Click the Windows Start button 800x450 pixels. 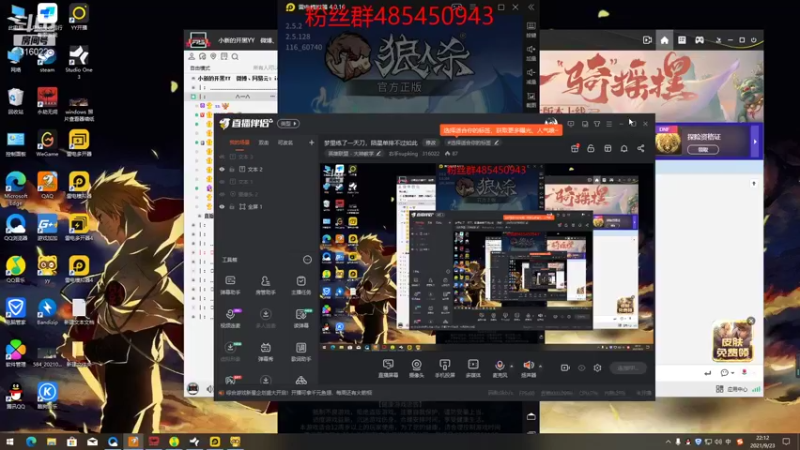(x=10, y=442)
